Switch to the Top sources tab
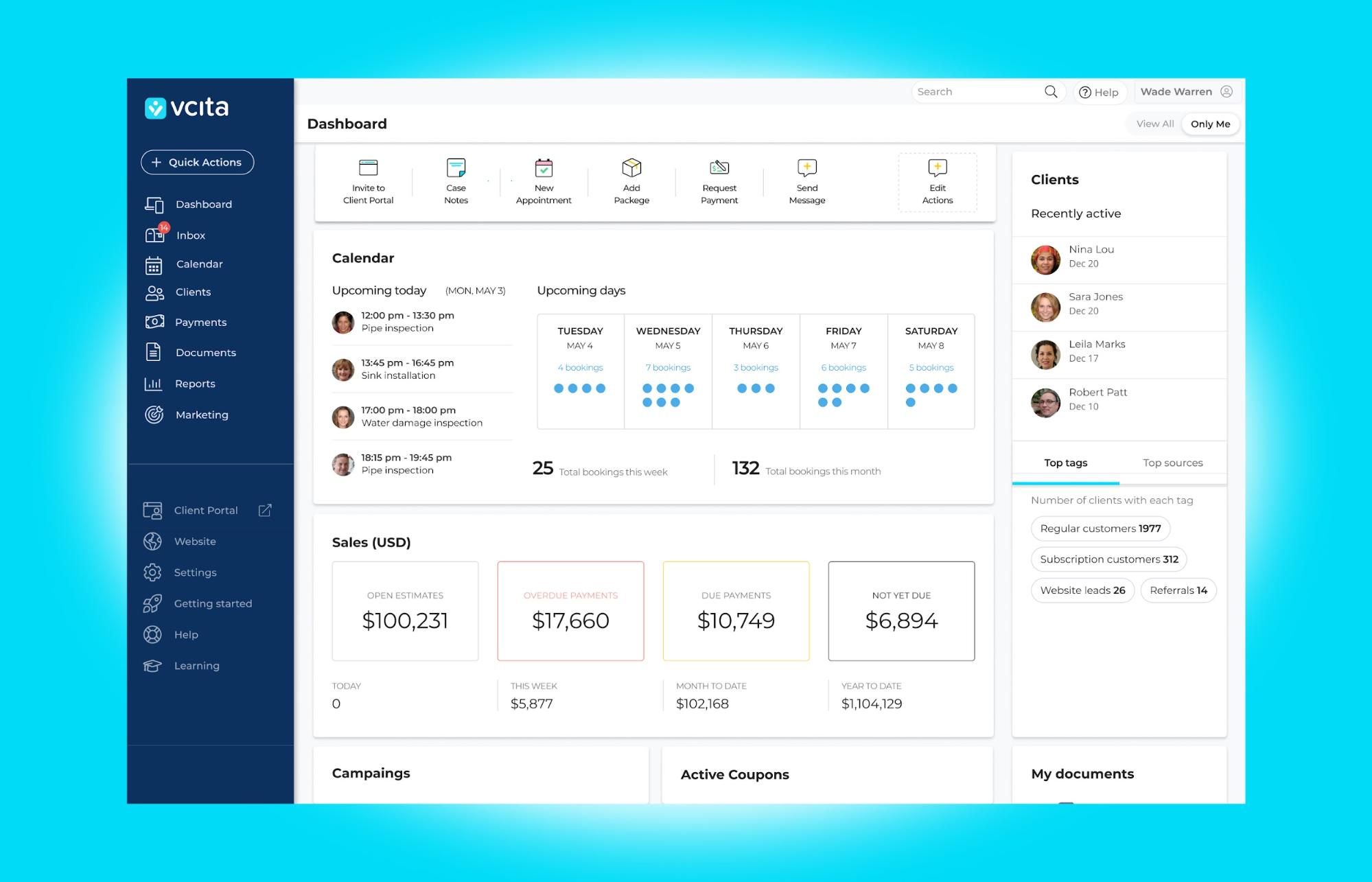The width and height of the screenshot is (1372, 882). click(1172, 462)
